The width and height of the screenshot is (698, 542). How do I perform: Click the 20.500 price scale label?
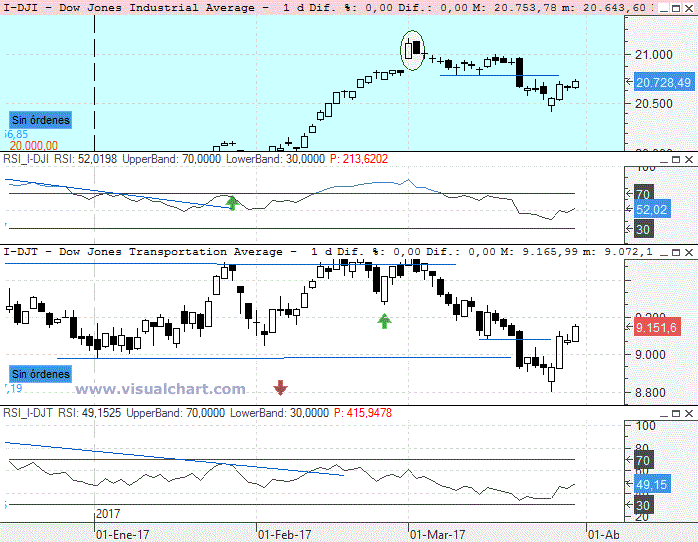653,104
